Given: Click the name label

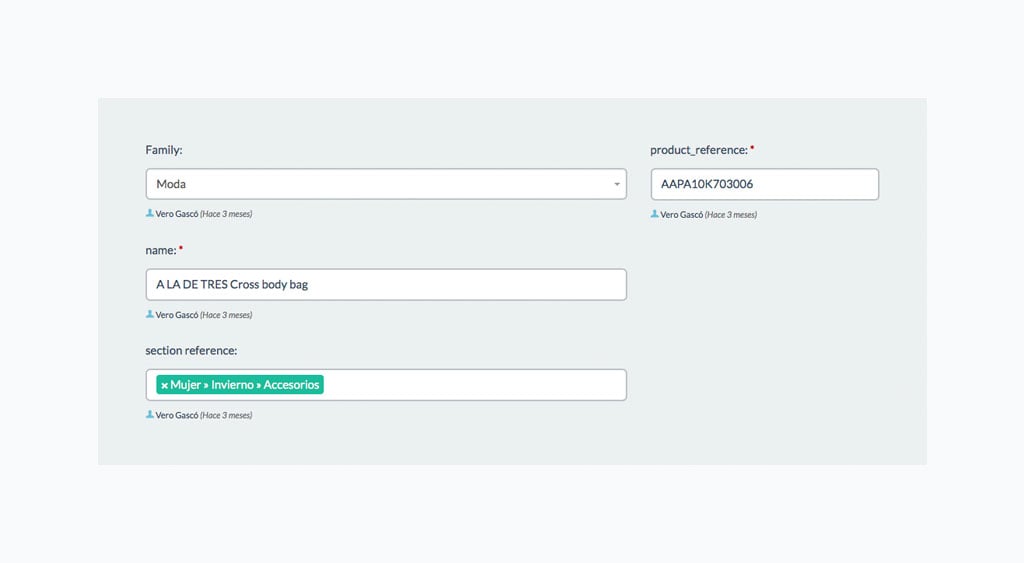Looking at the screenshot, I should tap(161, 250).
